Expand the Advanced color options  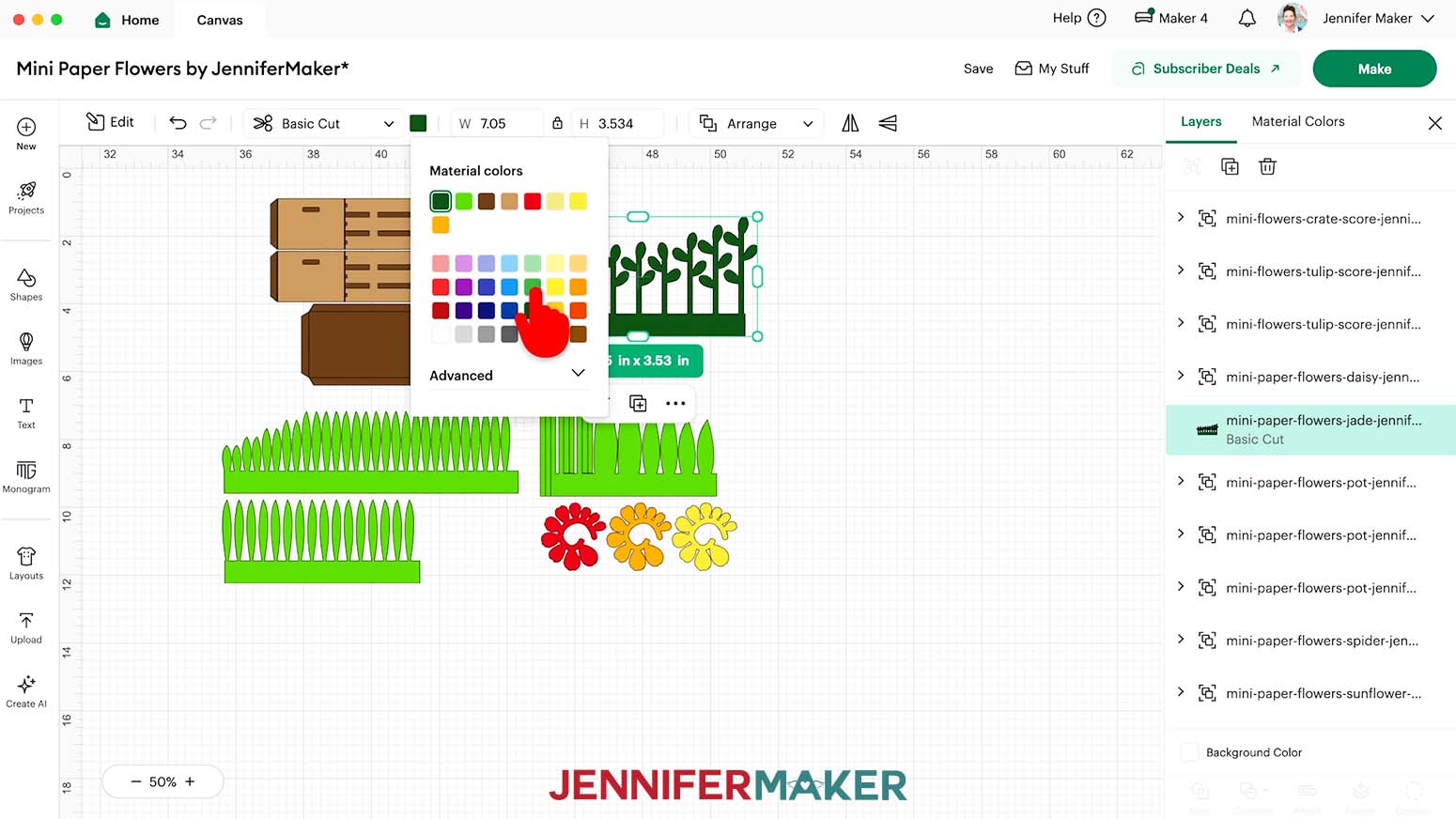(507, 375)
